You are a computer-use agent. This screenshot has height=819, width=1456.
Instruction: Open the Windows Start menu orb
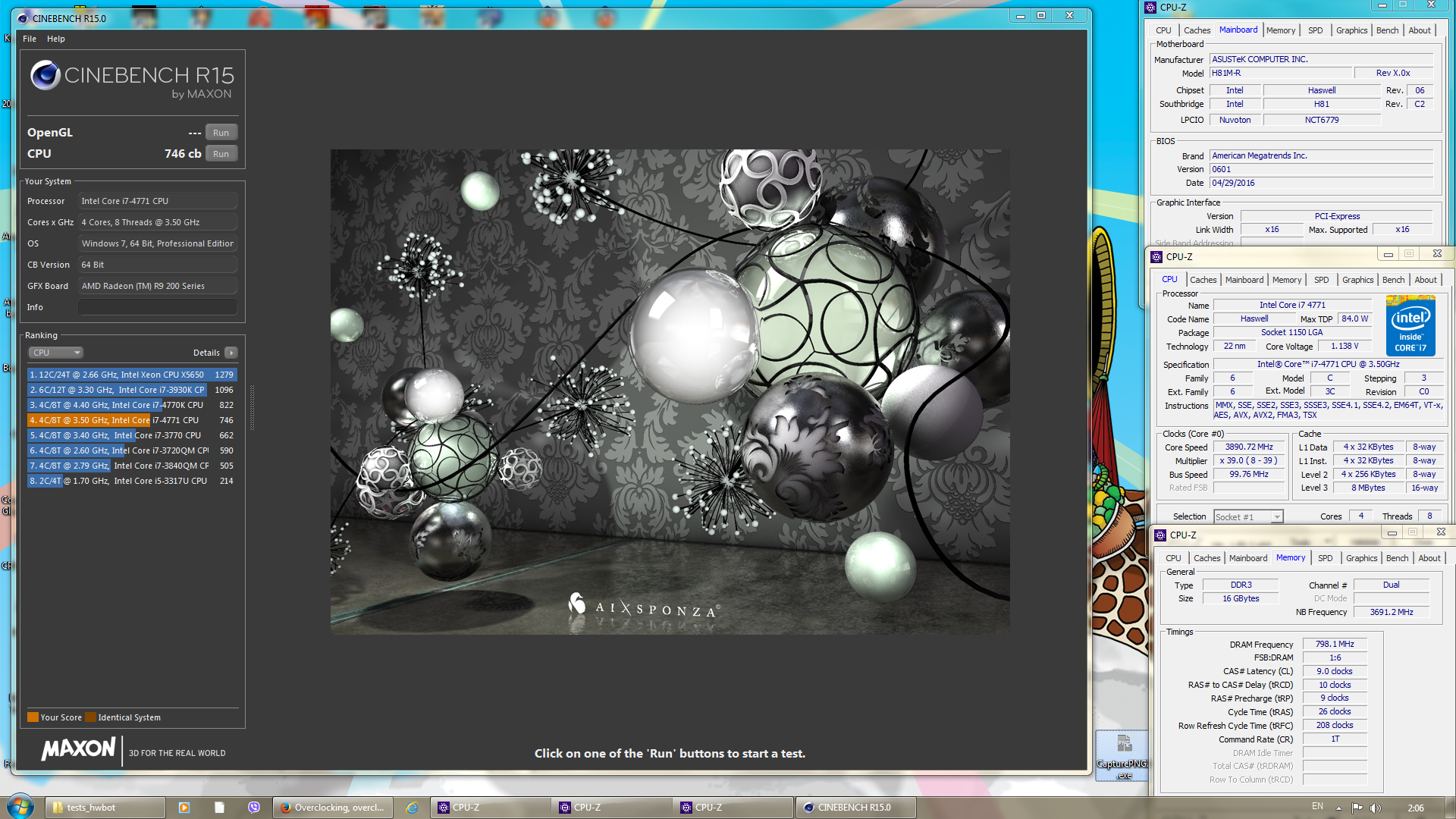[x=20, y=806]
